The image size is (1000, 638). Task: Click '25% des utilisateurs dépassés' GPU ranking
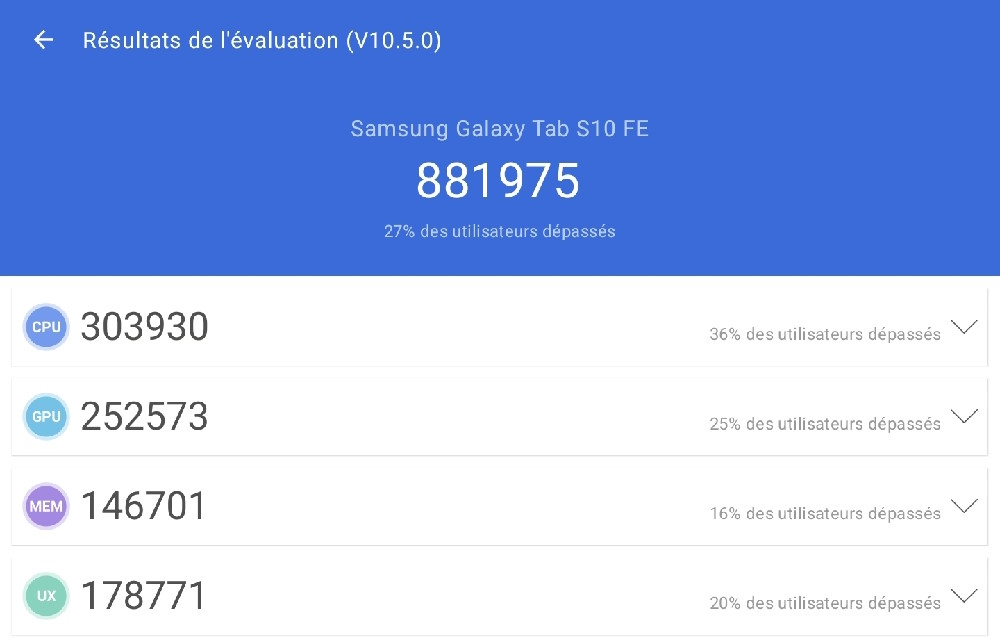point(825,424)
